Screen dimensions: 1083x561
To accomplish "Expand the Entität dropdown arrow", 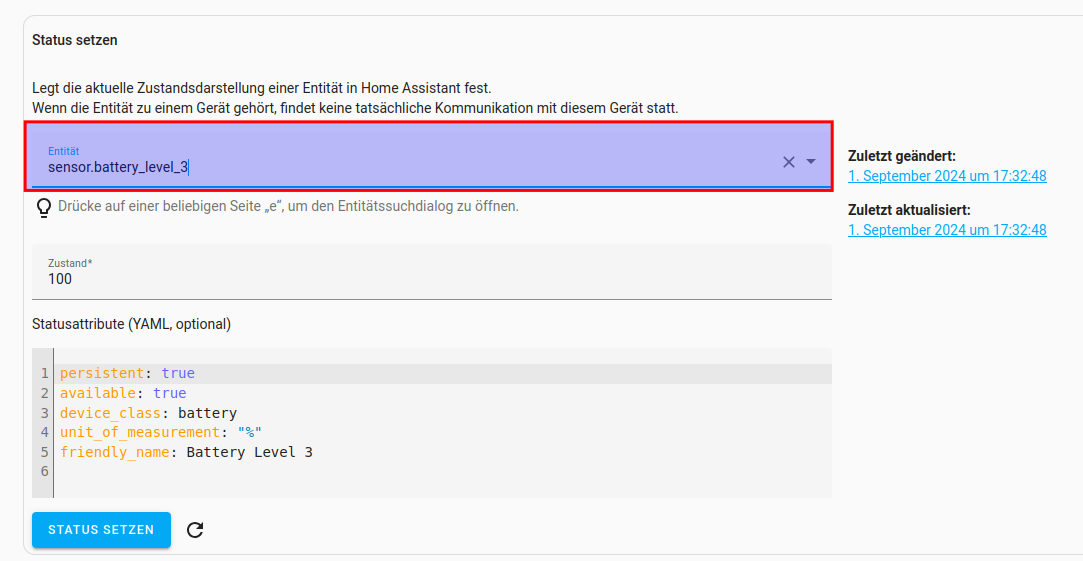I will point(811,162).
